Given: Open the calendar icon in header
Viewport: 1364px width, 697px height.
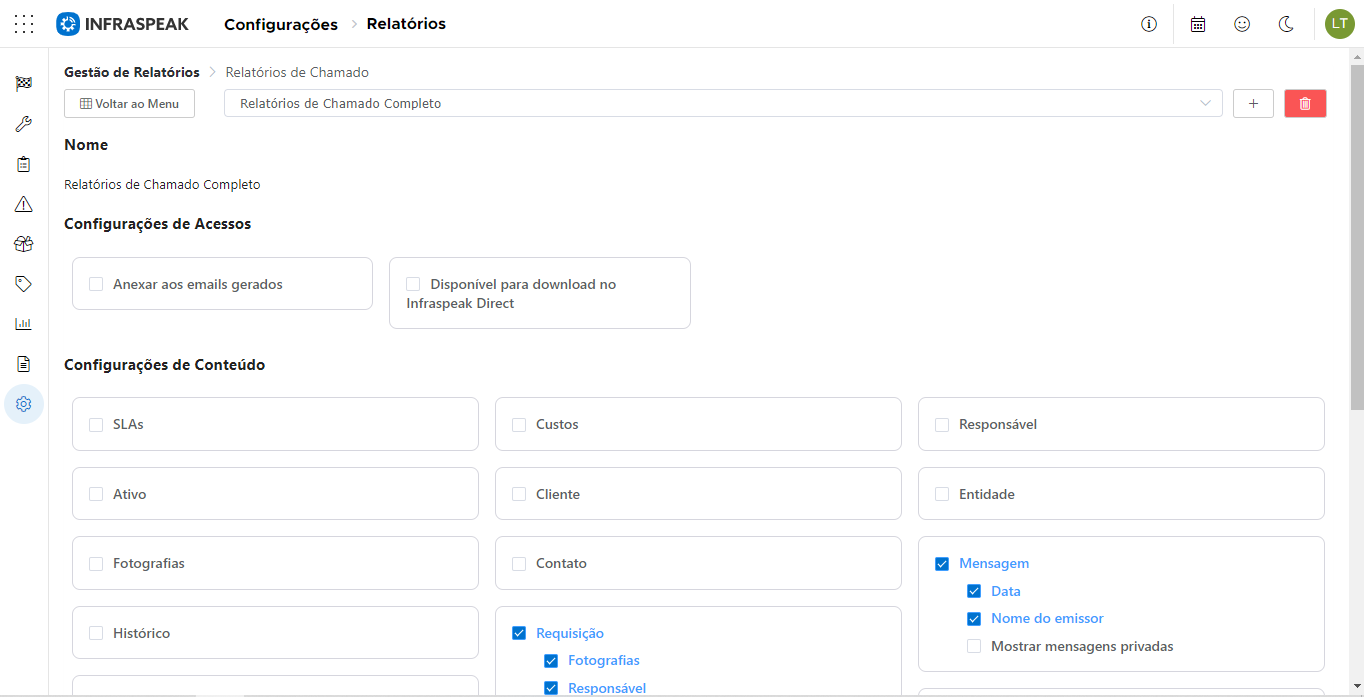Looking at the screenshot, I should [x=1198, y=24].
